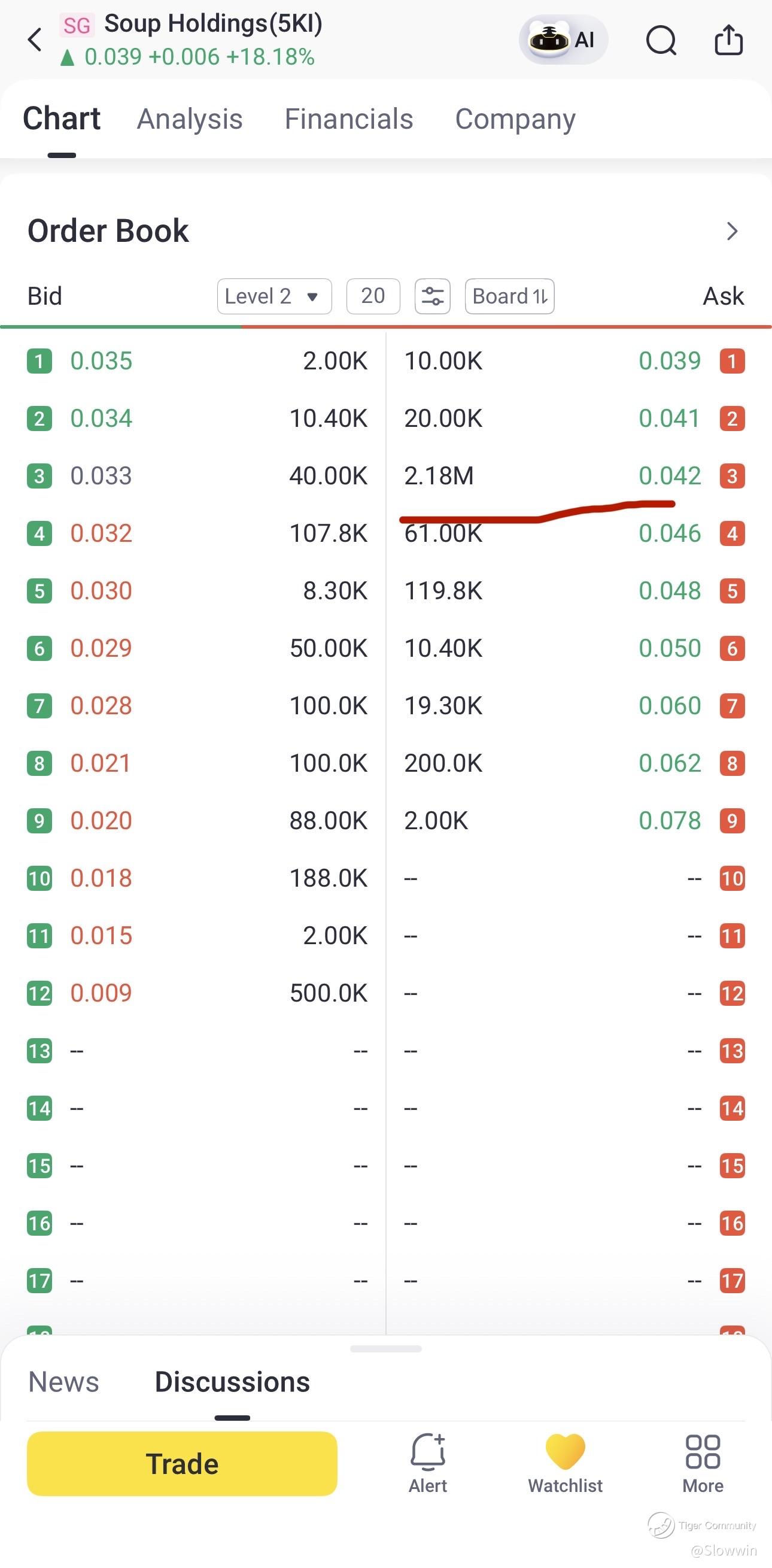
Task: Toggle the 20 depth levels button
Action: point(373,296)
